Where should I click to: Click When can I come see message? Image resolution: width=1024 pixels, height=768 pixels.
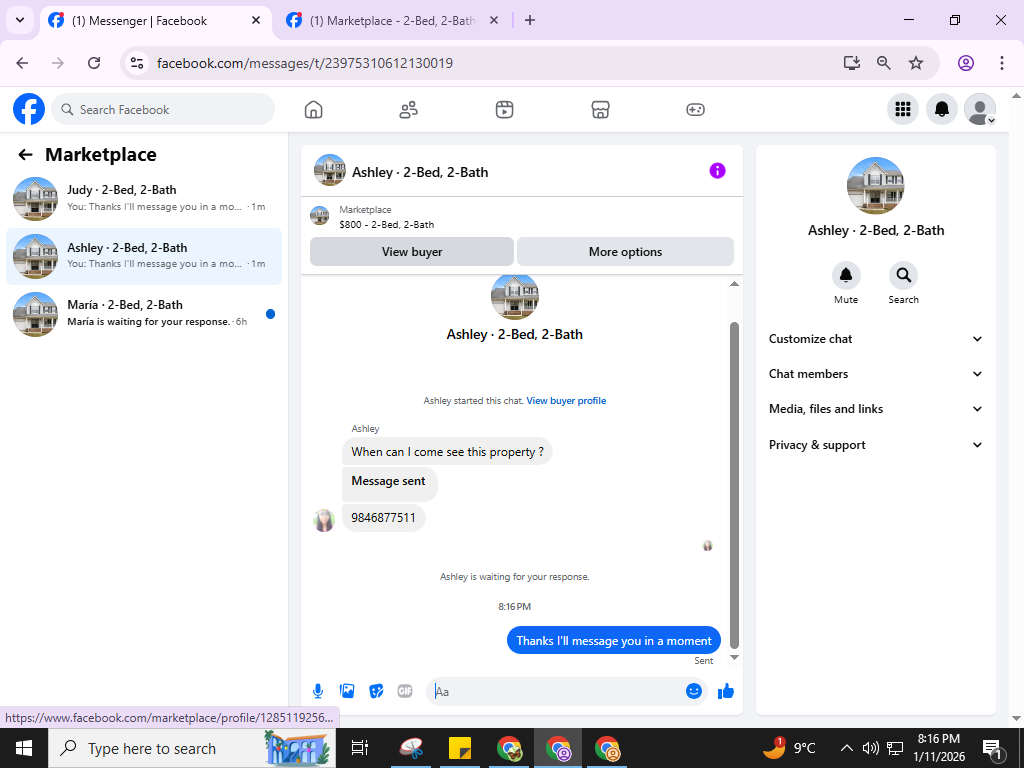click(x=447, y=452)
